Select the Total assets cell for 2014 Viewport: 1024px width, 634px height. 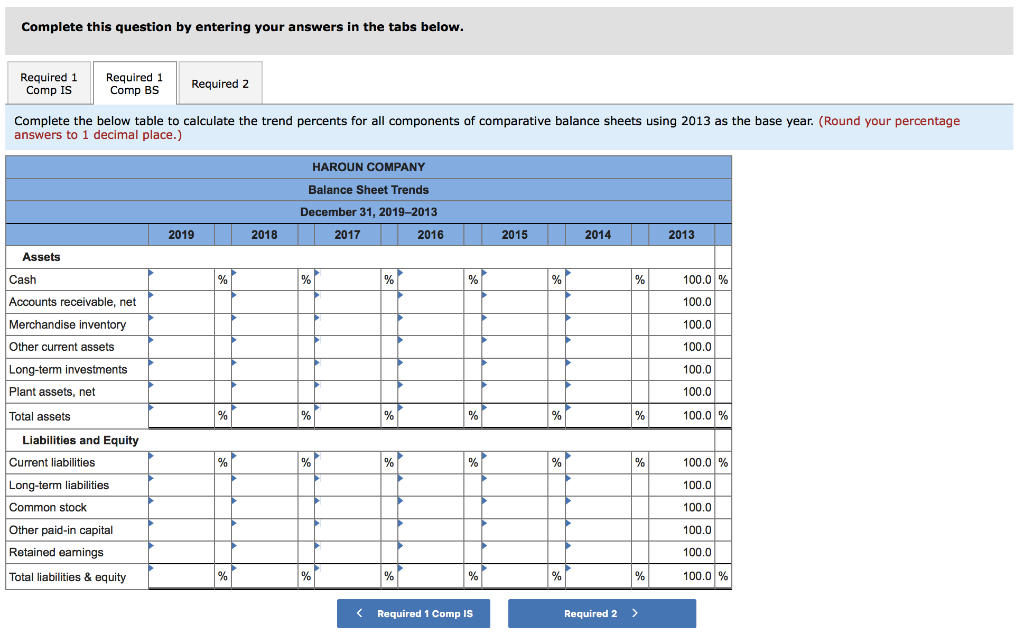coord(597,415)
